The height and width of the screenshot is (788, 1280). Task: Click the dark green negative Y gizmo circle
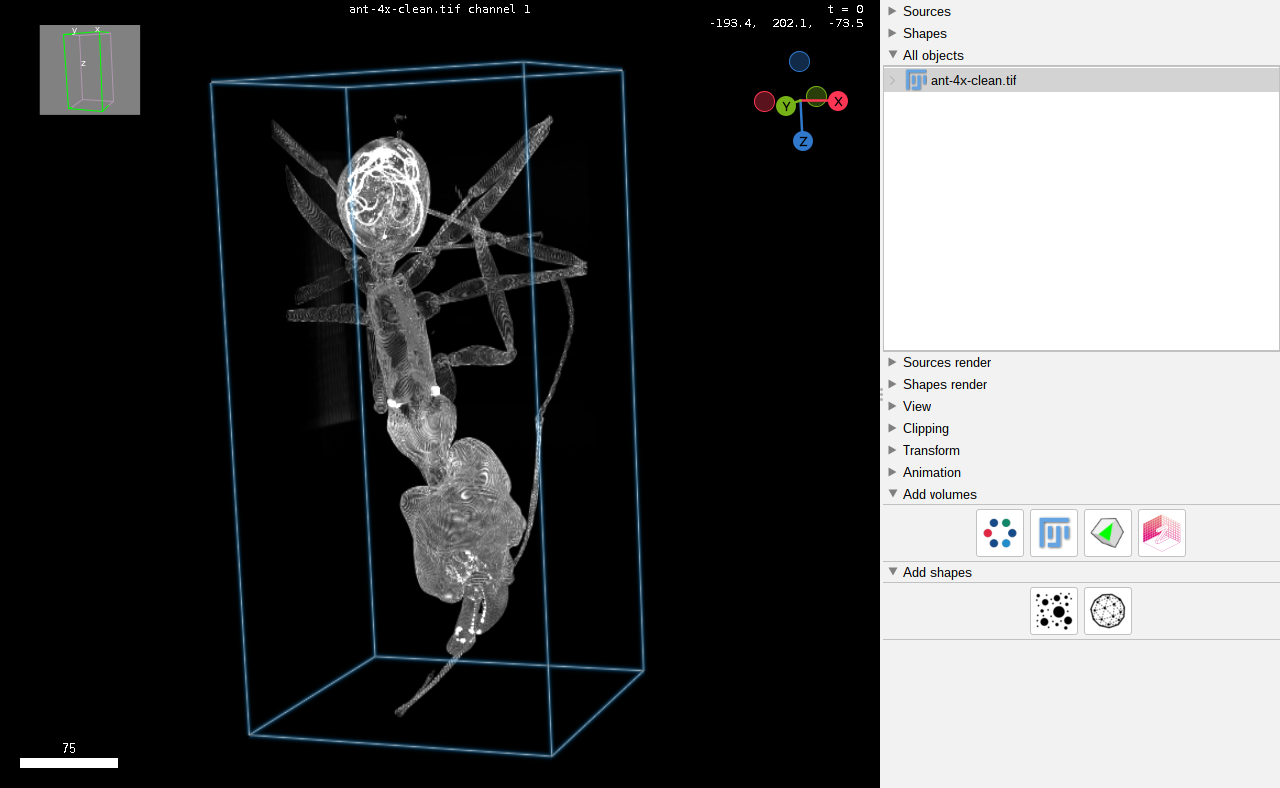click(817, 96)
